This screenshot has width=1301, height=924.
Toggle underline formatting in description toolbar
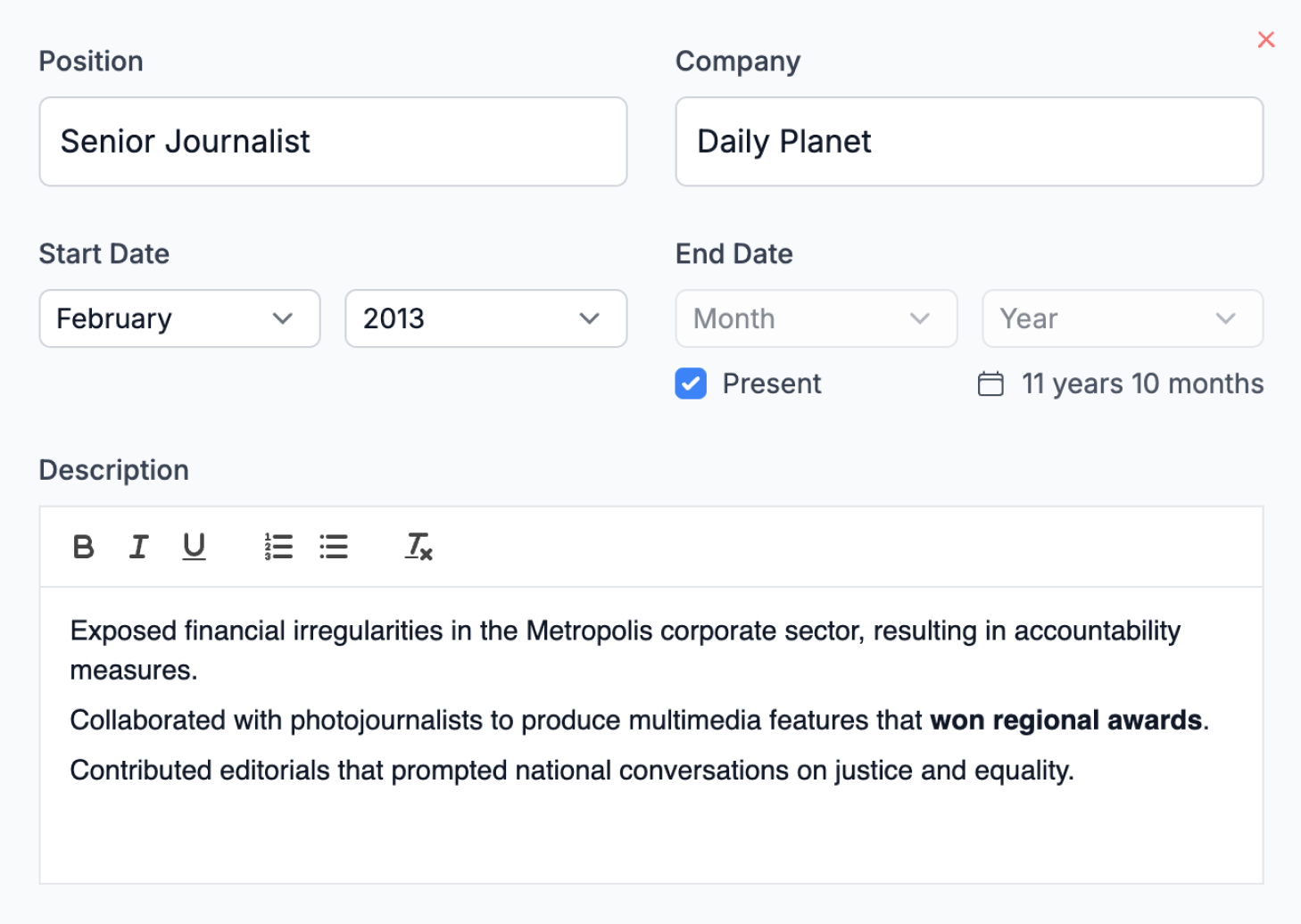coord(194,547)
